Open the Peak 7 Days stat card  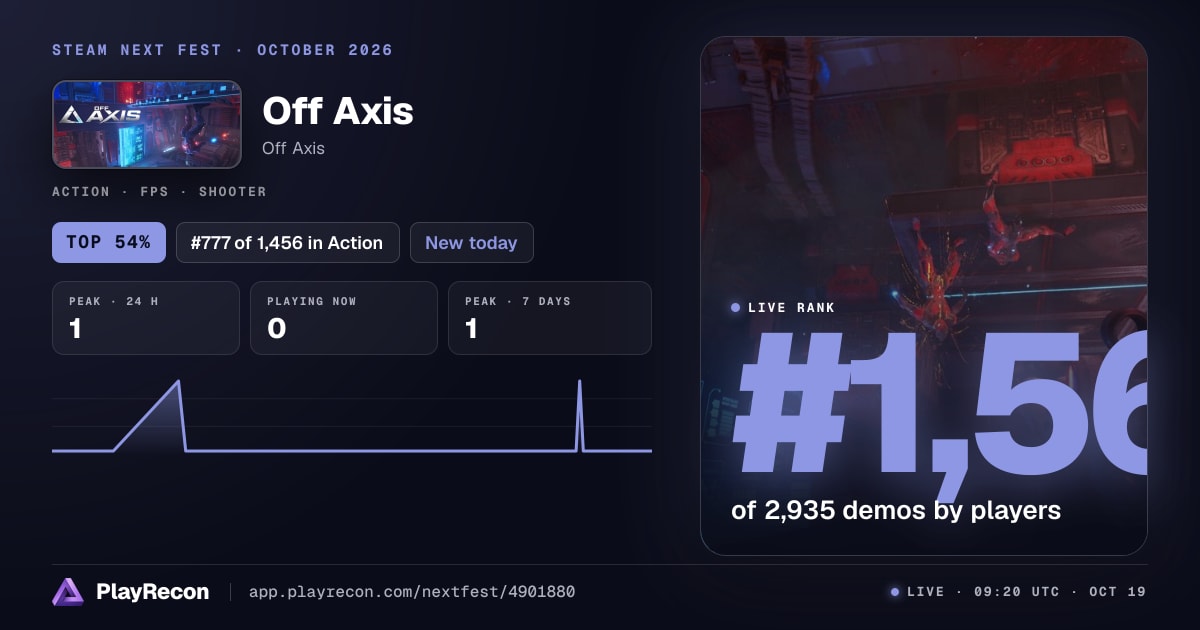click(x=550, y=318)
